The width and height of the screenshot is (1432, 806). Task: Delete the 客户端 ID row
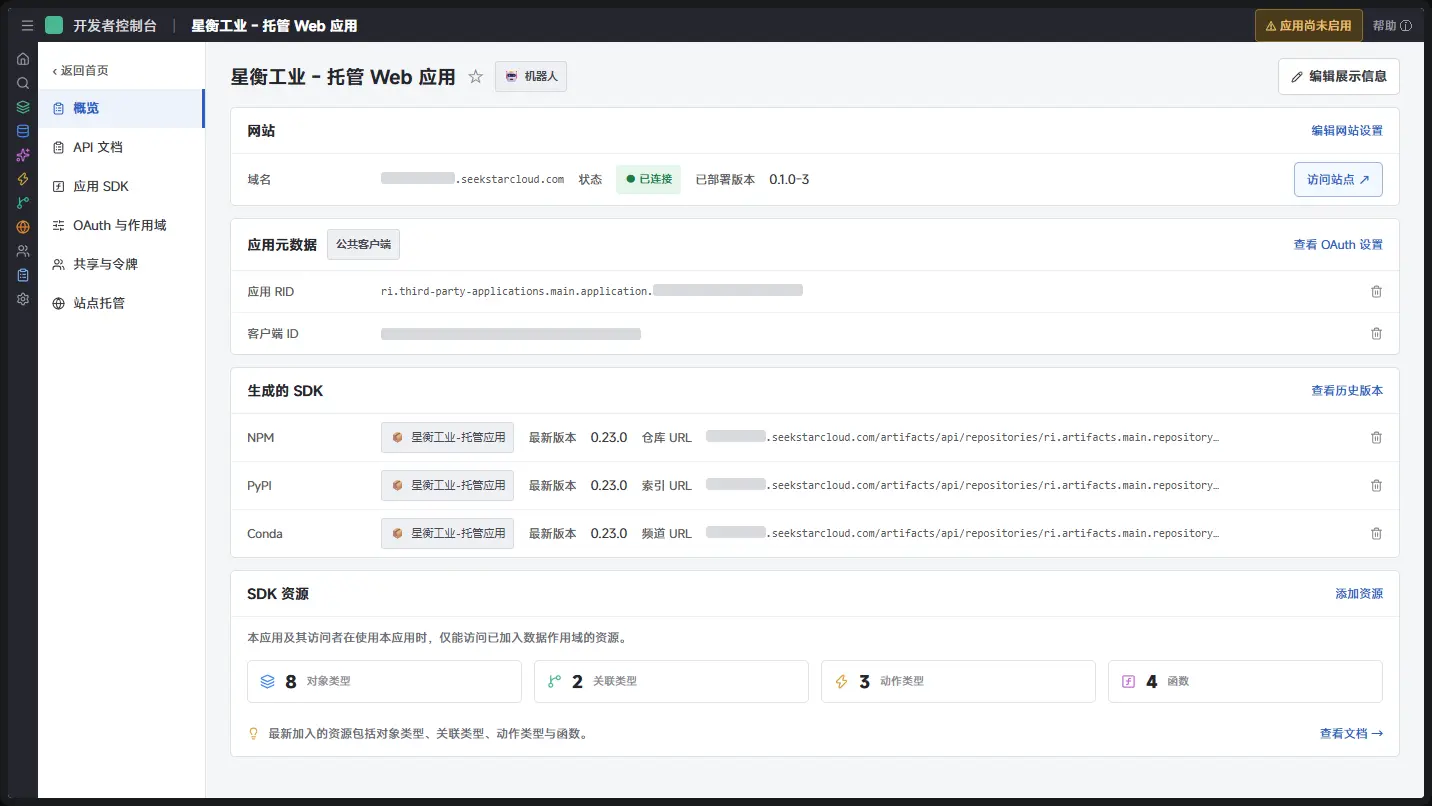click(1376, 333)
